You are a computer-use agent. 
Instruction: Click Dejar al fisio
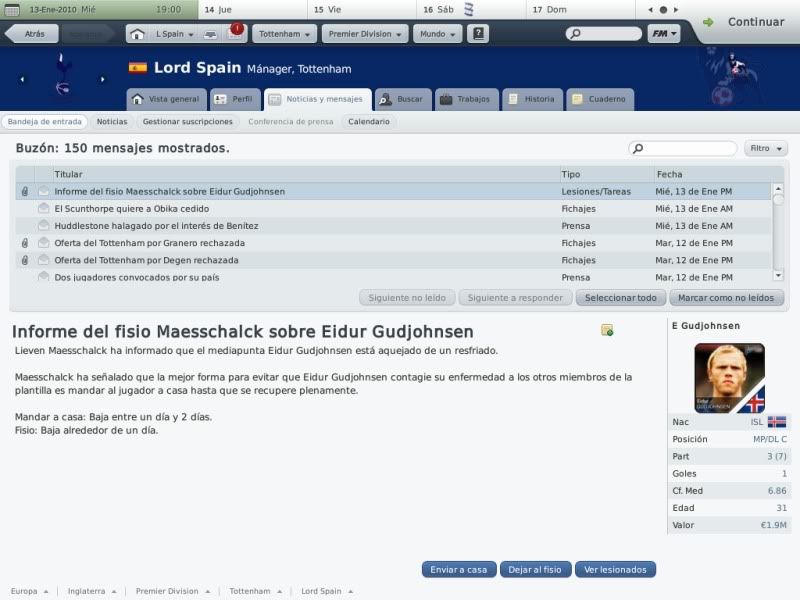(x=535, y=569)
